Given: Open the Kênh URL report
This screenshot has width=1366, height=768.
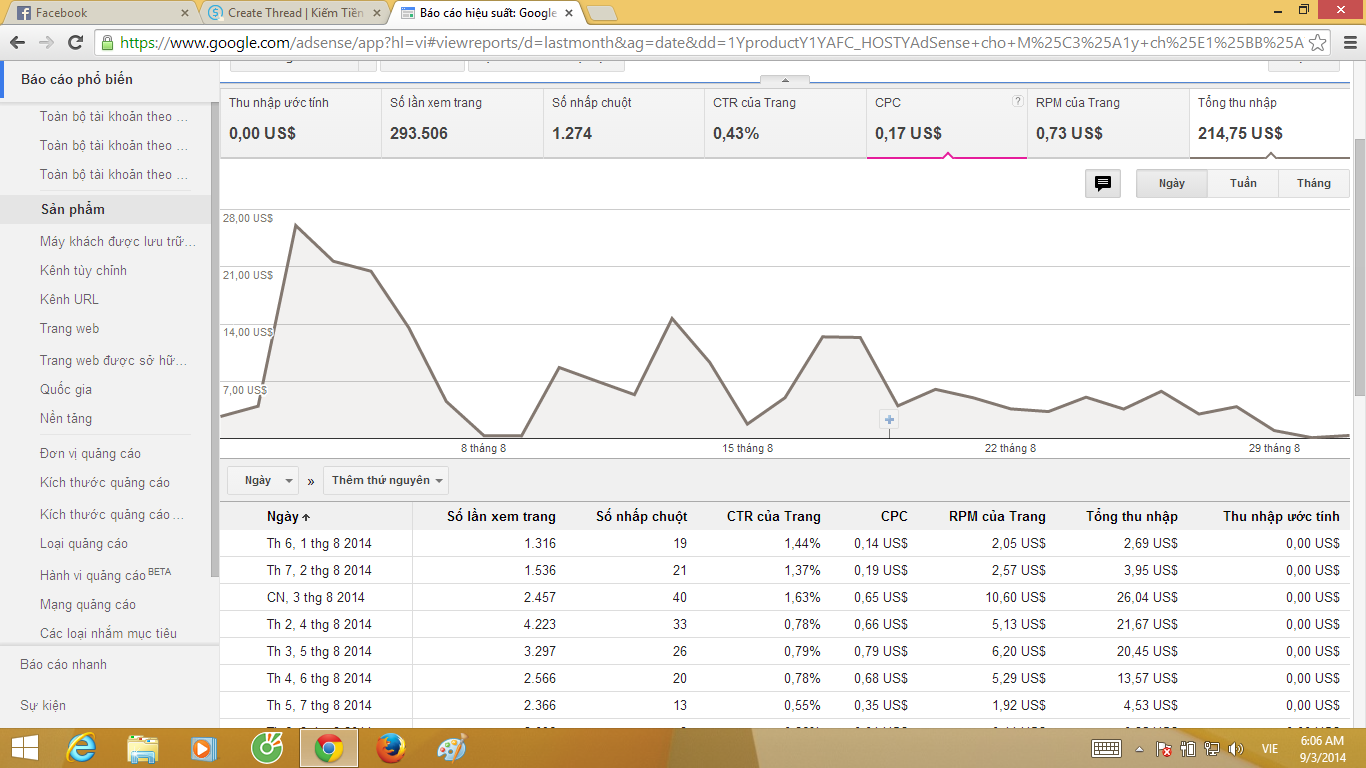Looking at the screenshot, I should point(69,299).
